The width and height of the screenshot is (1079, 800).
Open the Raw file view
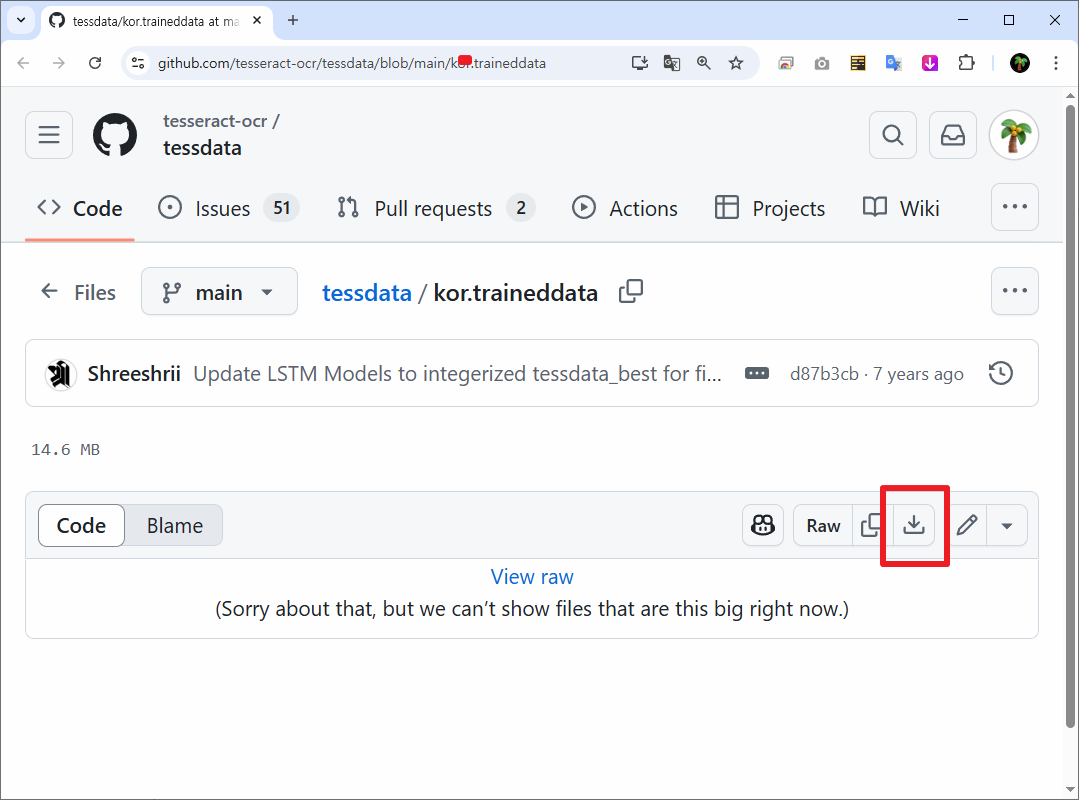823,526
